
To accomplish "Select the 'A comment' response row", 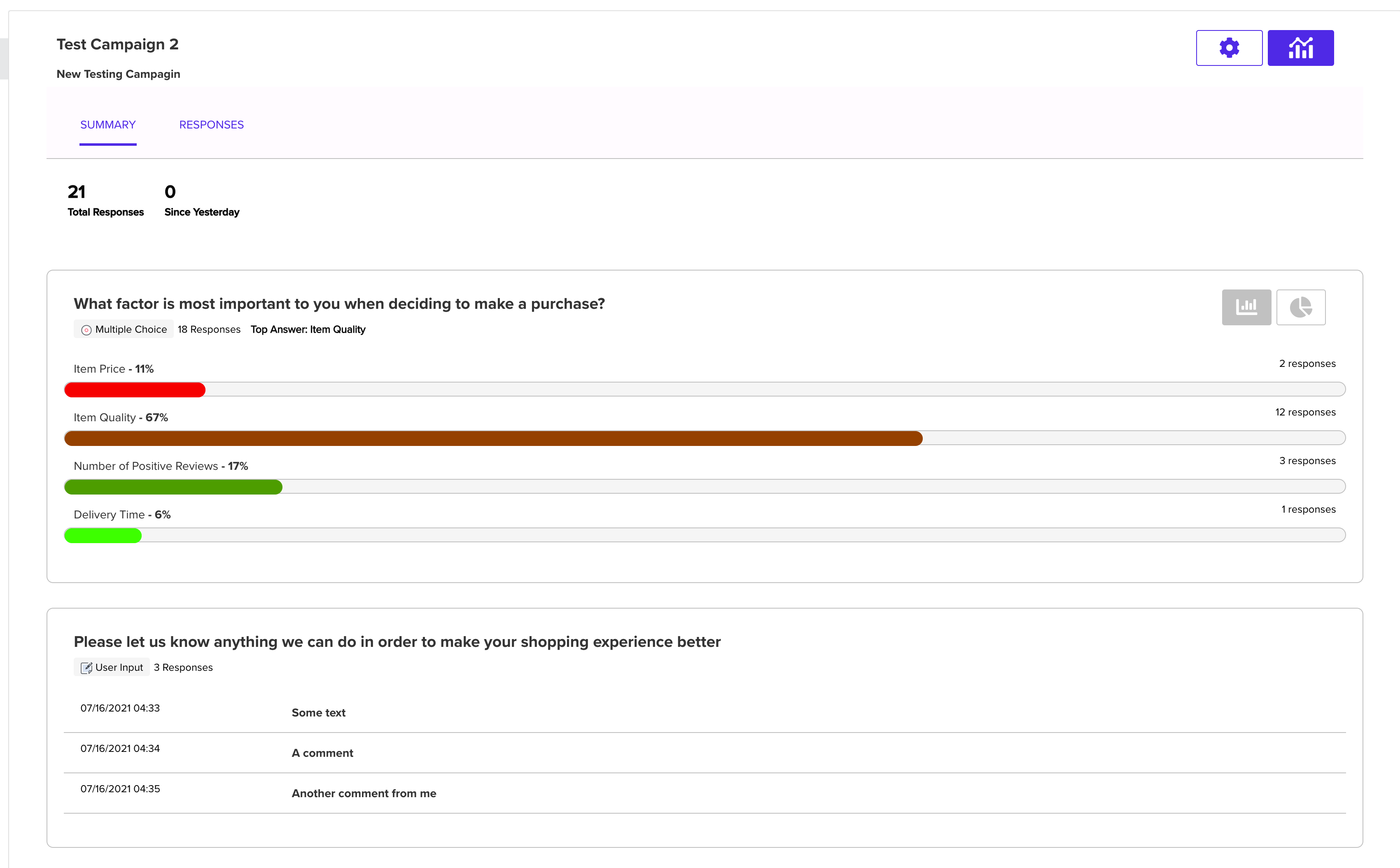I will click(x=704, y=753).
